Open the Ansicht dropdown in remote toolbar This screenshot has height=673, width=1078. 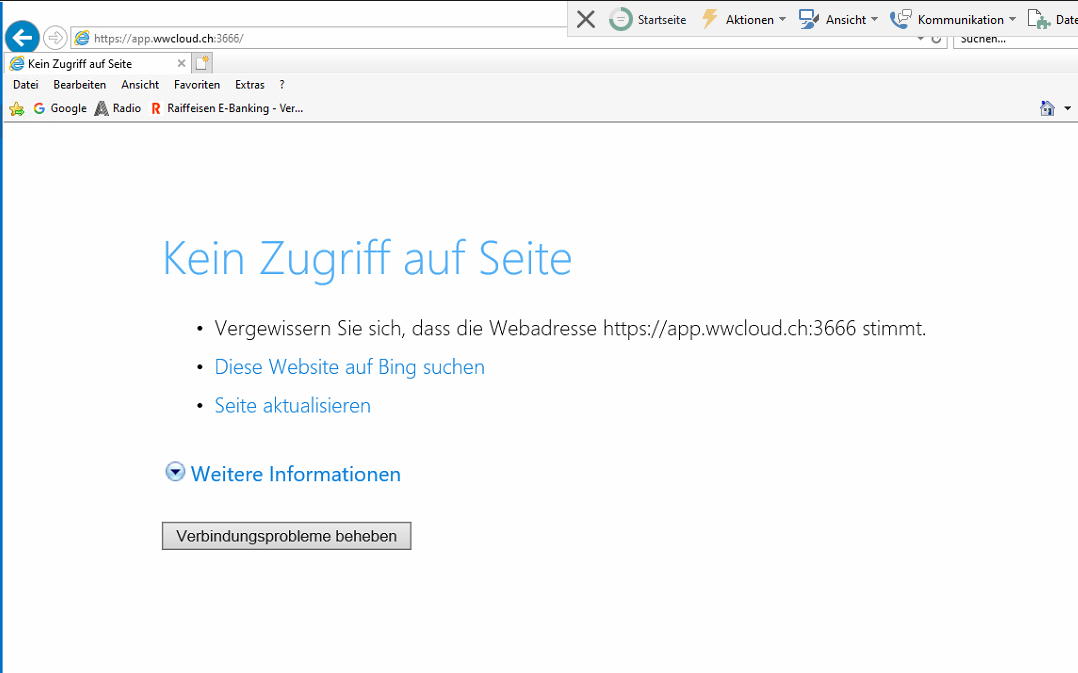coord(839,19)
